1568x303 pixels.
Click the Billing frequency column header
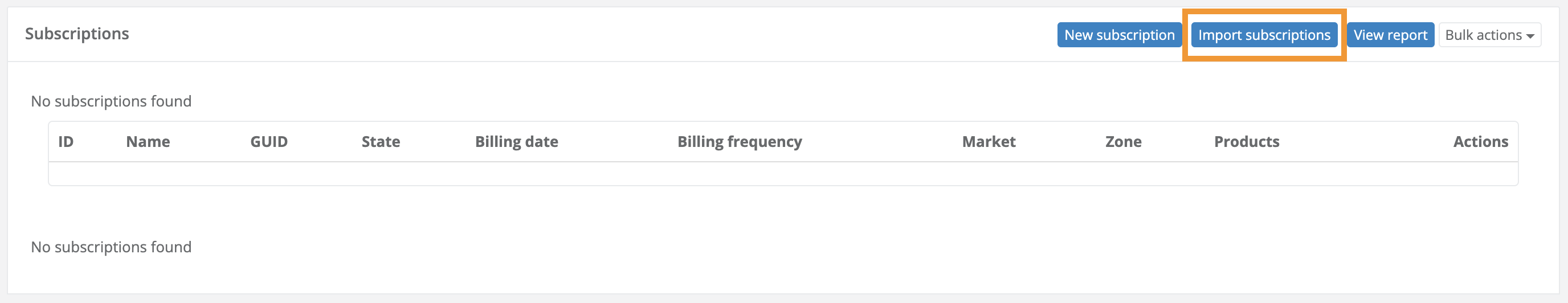[739, 142]
